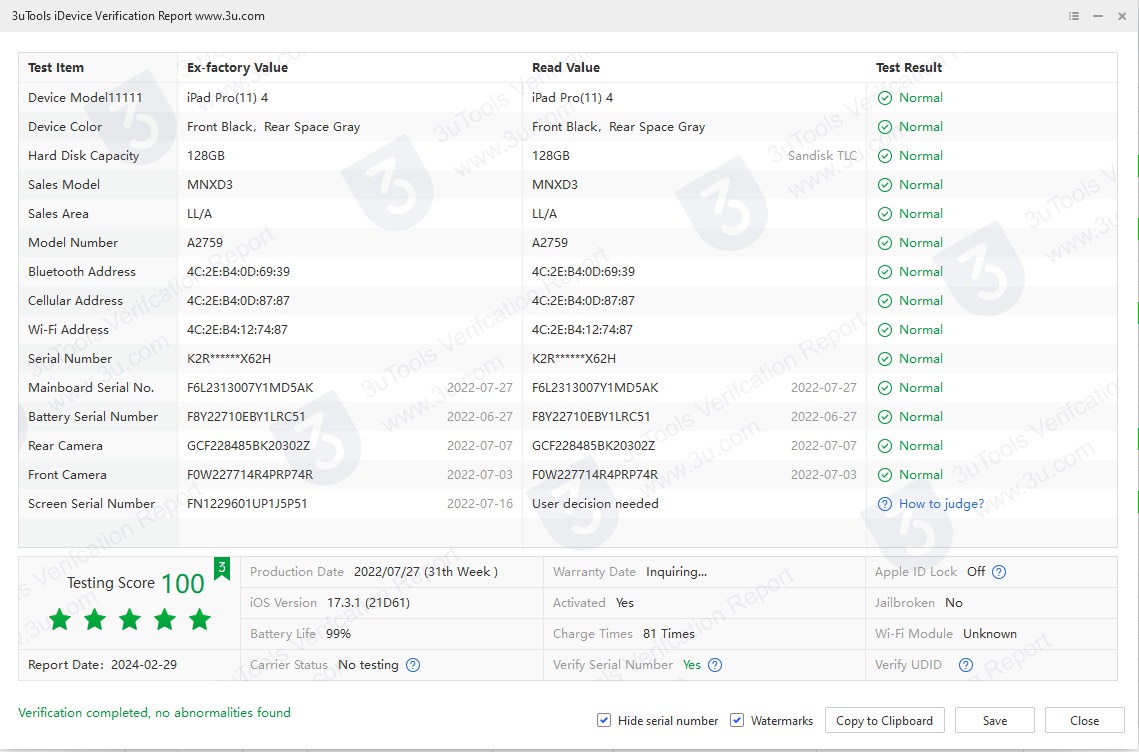Viewport: 1139px width, 752px height.
Task: Click the help icon beside Apple ID Lock
Action: 998,572
